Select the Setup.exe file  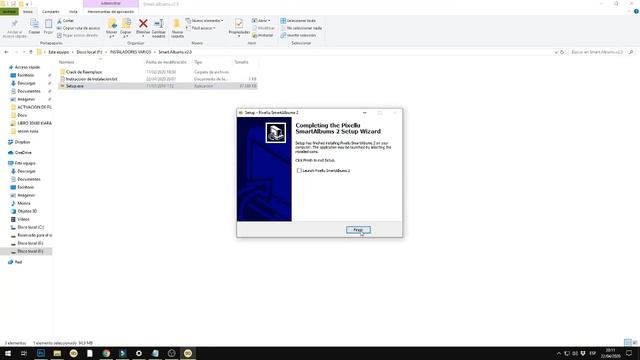point(75,86)
